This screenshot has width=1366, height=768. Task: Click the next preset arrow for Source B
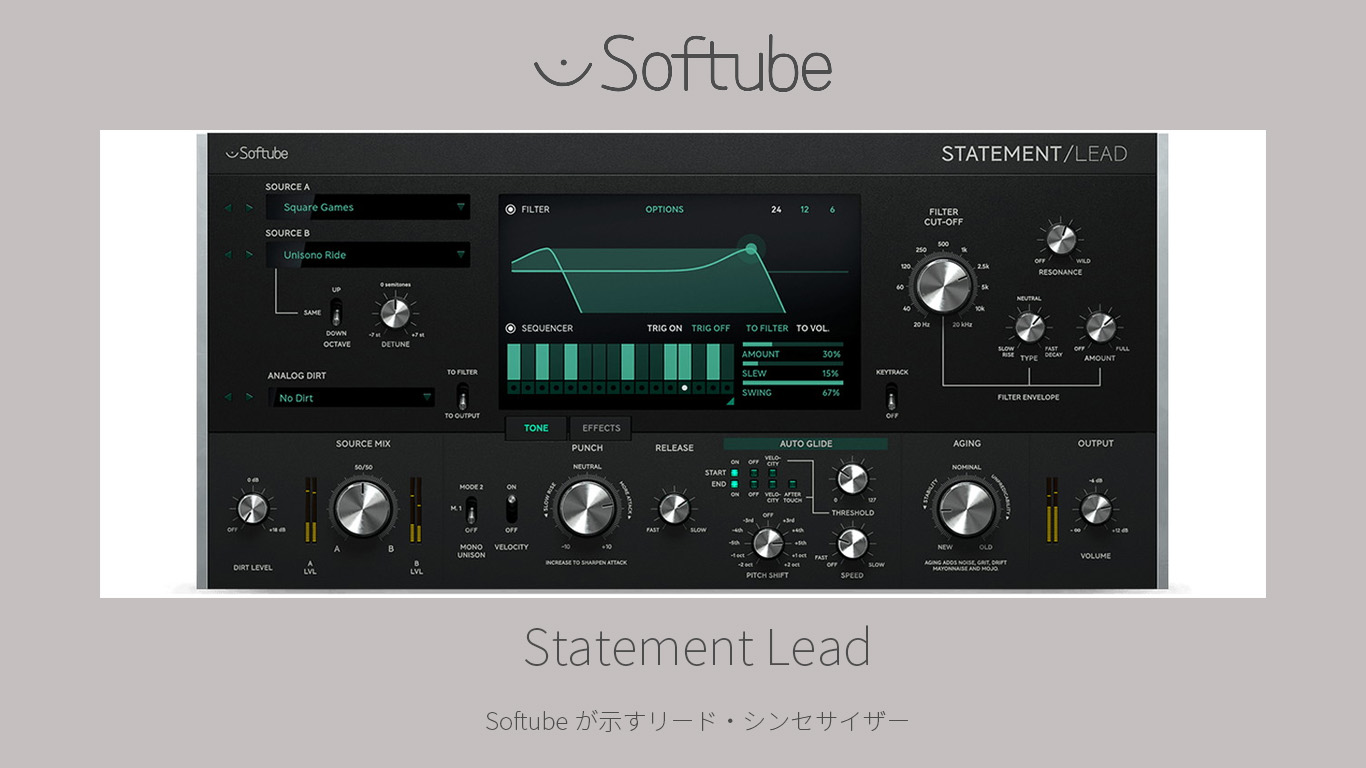[x=249, y=255]
